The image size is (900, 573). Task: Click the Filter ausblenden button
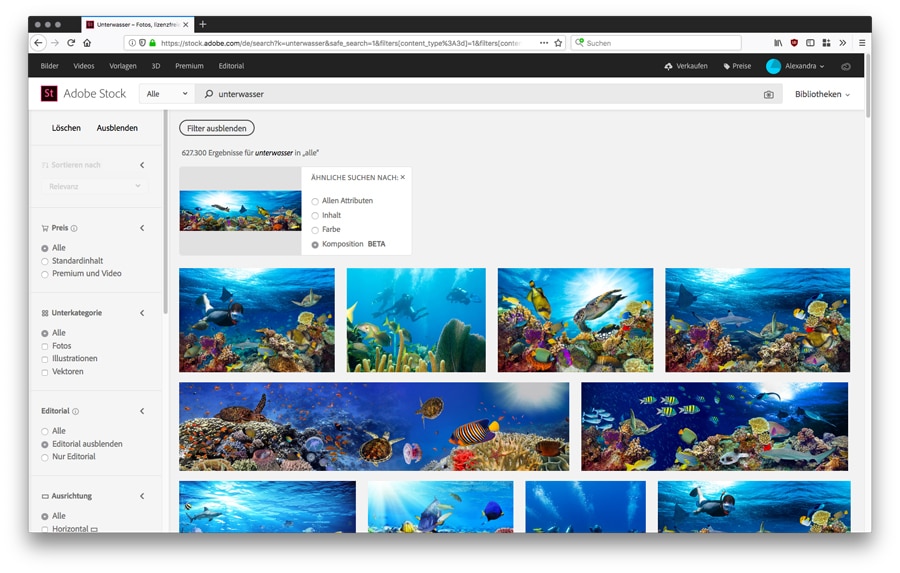217,128
